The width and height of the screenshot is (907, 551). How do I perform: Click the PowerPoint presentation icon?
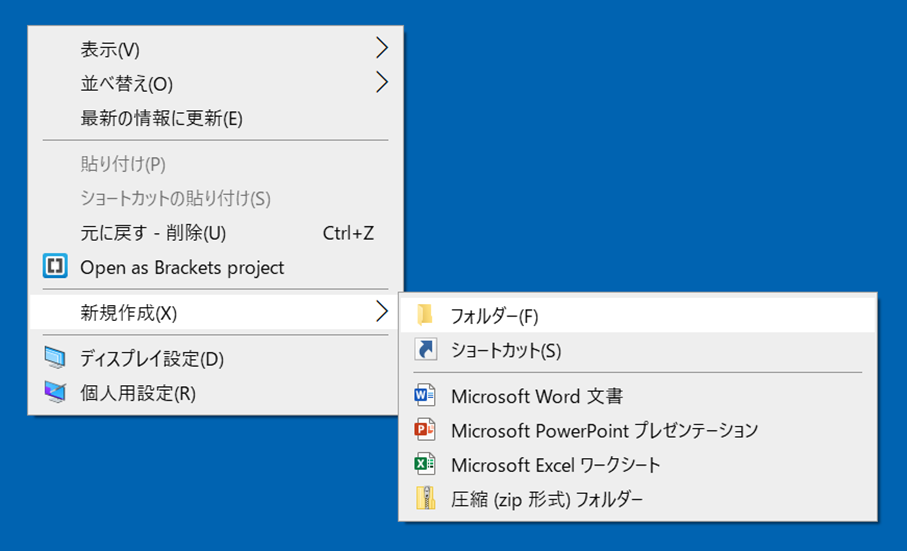(x=425, y=430)
